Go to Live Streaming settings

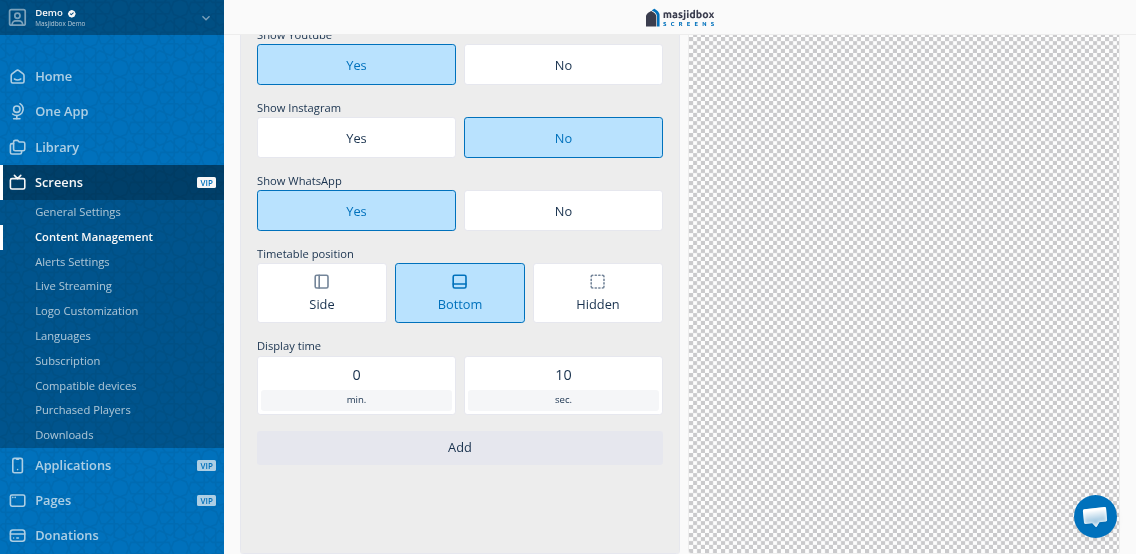point(73,286)
